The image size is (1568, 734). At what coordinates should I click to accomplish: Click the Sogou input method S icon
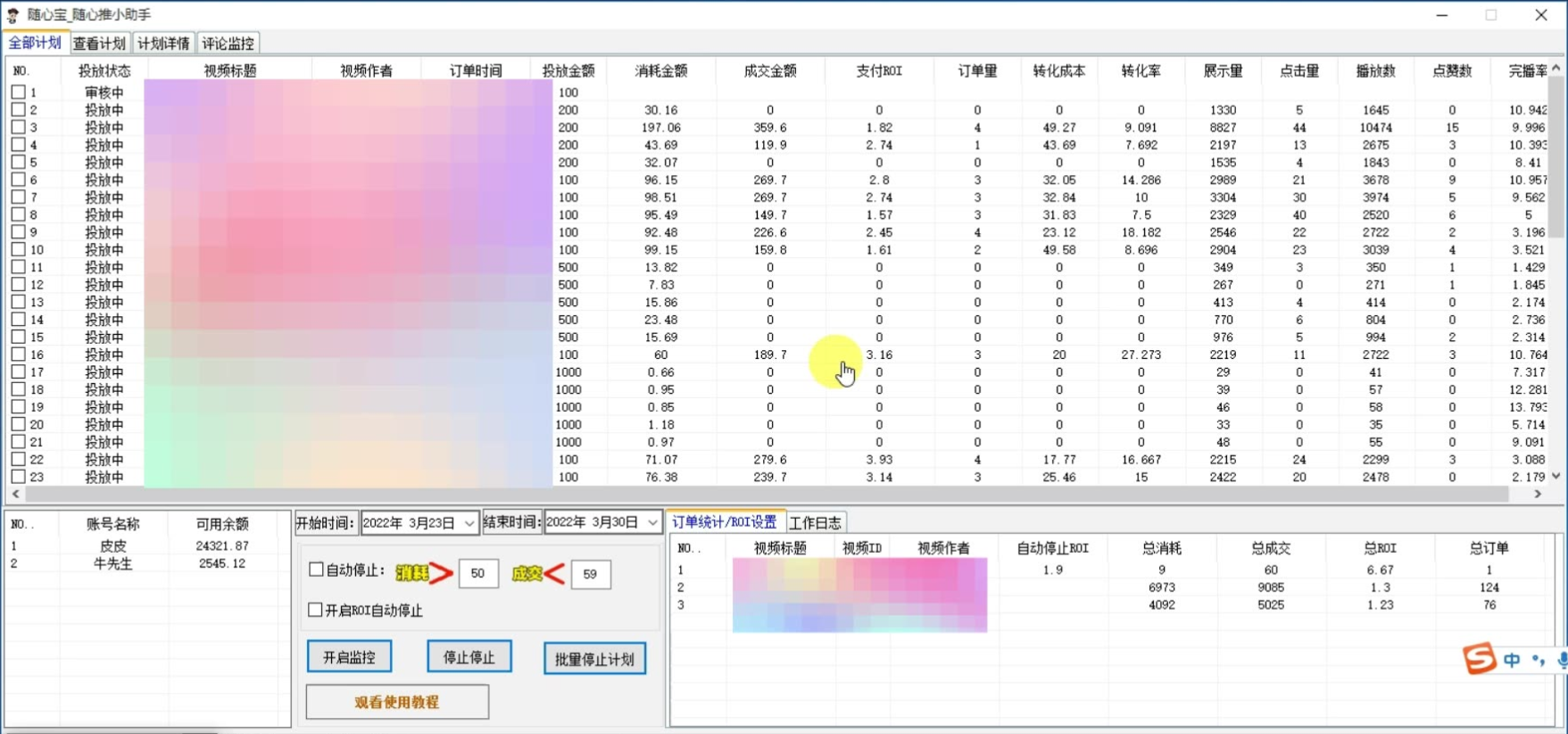(1479, 659)
